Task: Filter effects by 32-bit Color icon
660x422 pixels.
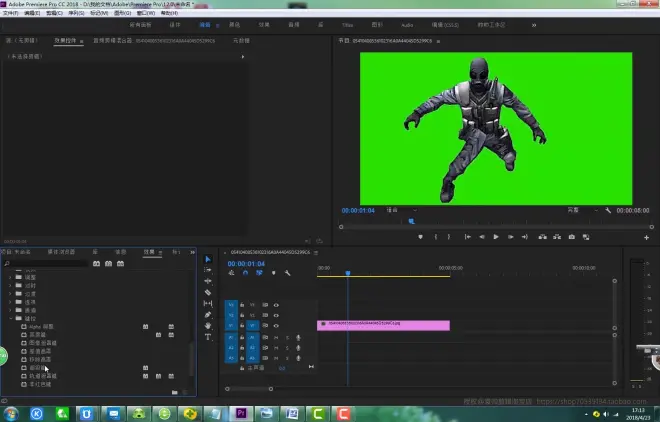Action: 109,263
